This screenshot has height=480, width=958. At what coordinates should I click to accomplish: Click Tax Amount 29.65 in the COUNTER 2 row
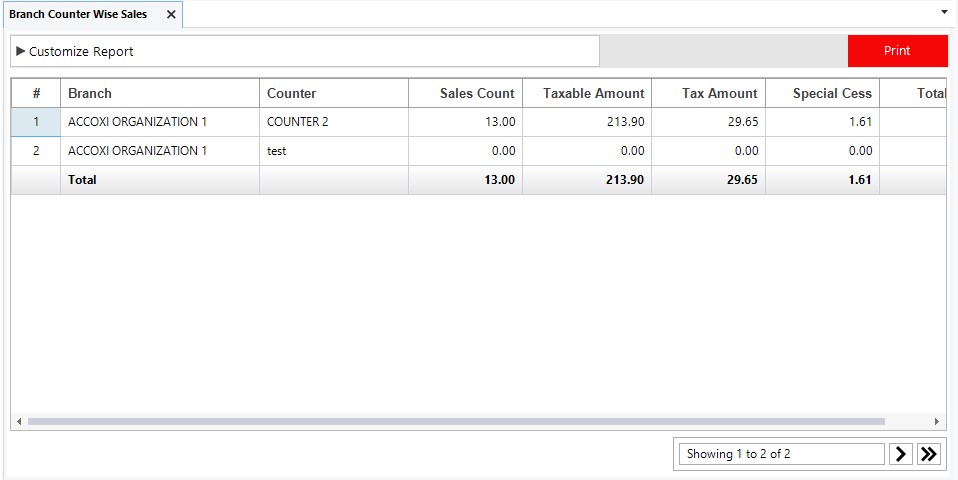tap(709, 122)
